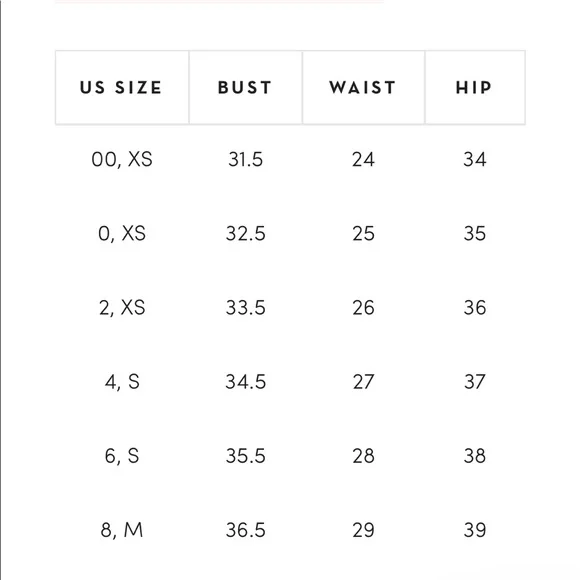Image resolution: width=580 pixels, height=580 pixels.
Task: Click the 34.5 bust value
Action: pyautogui.click(x=245, y=382)
